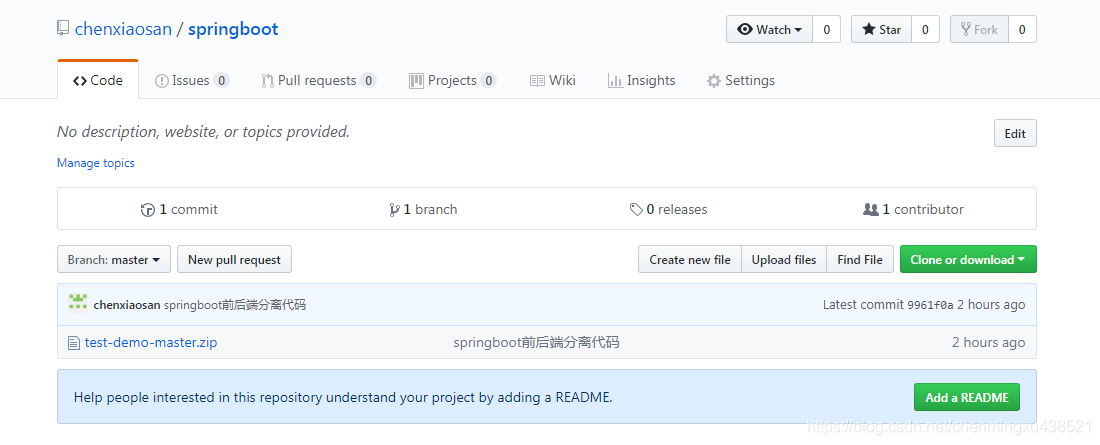This screenshot has height=445, width=1100.
Task: Click the tag icon beside 0 releases
Action: [636, 209]
